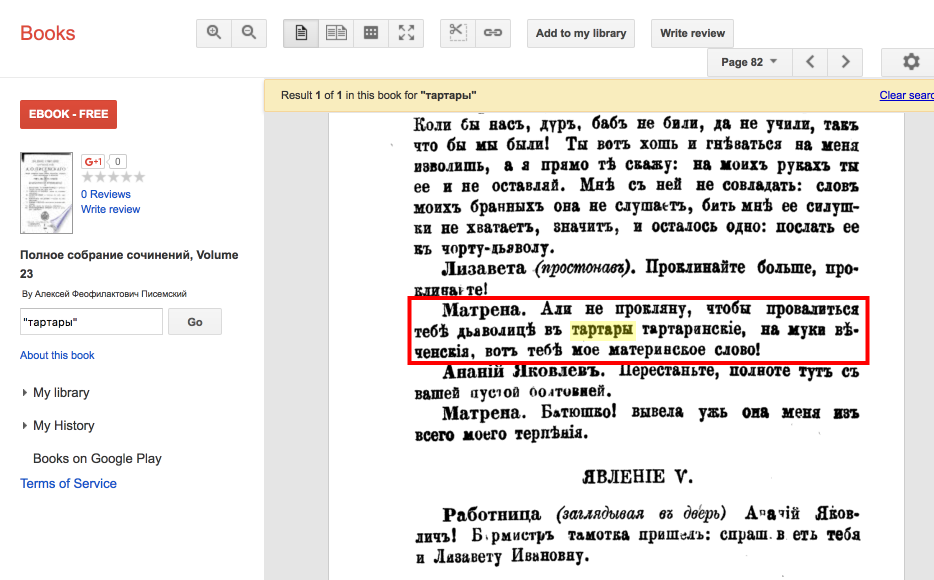The height and width of the screenshot is (580, 934).
Task: Click the +1 count box showing 0
Action: coord(117,161)
